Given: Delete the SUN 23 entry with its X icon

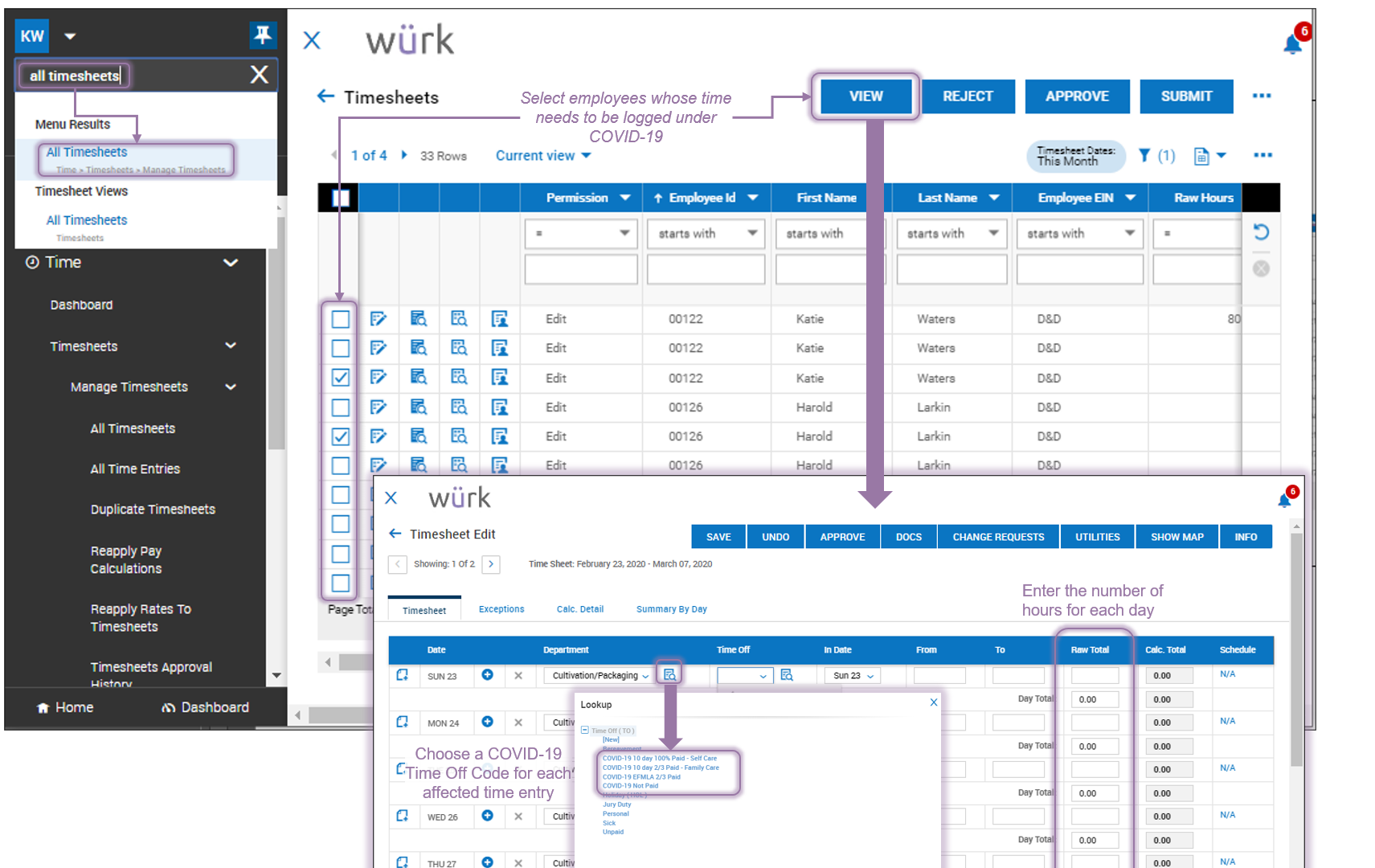Looking at the screenshot, I should [518, 676].
